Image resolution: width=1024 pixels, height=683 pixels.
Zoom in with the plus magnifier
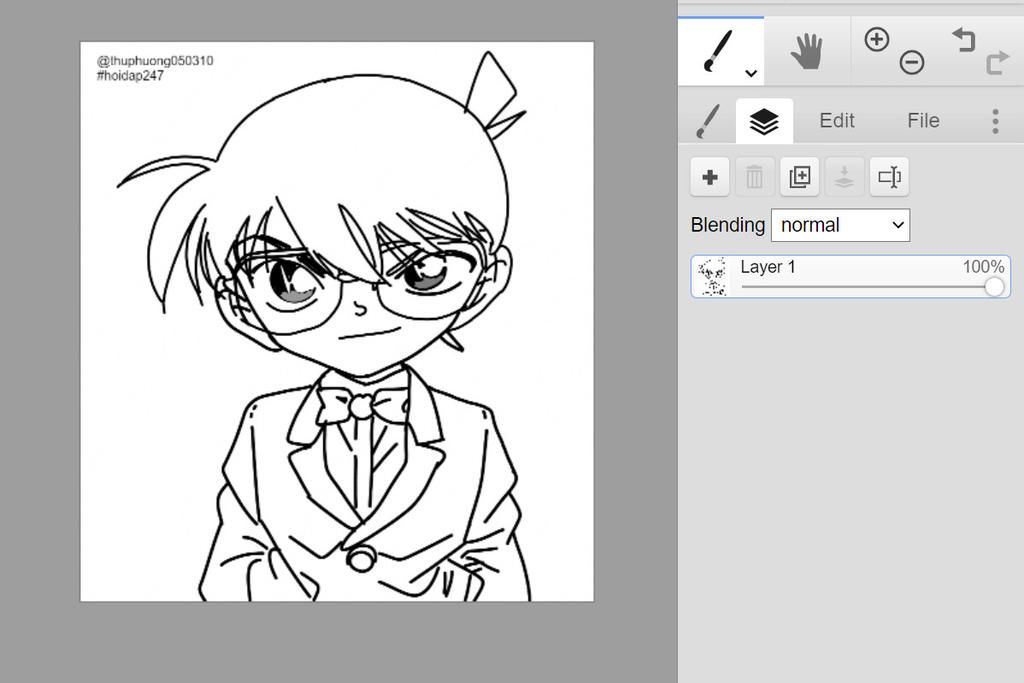(x=876, y=40)
